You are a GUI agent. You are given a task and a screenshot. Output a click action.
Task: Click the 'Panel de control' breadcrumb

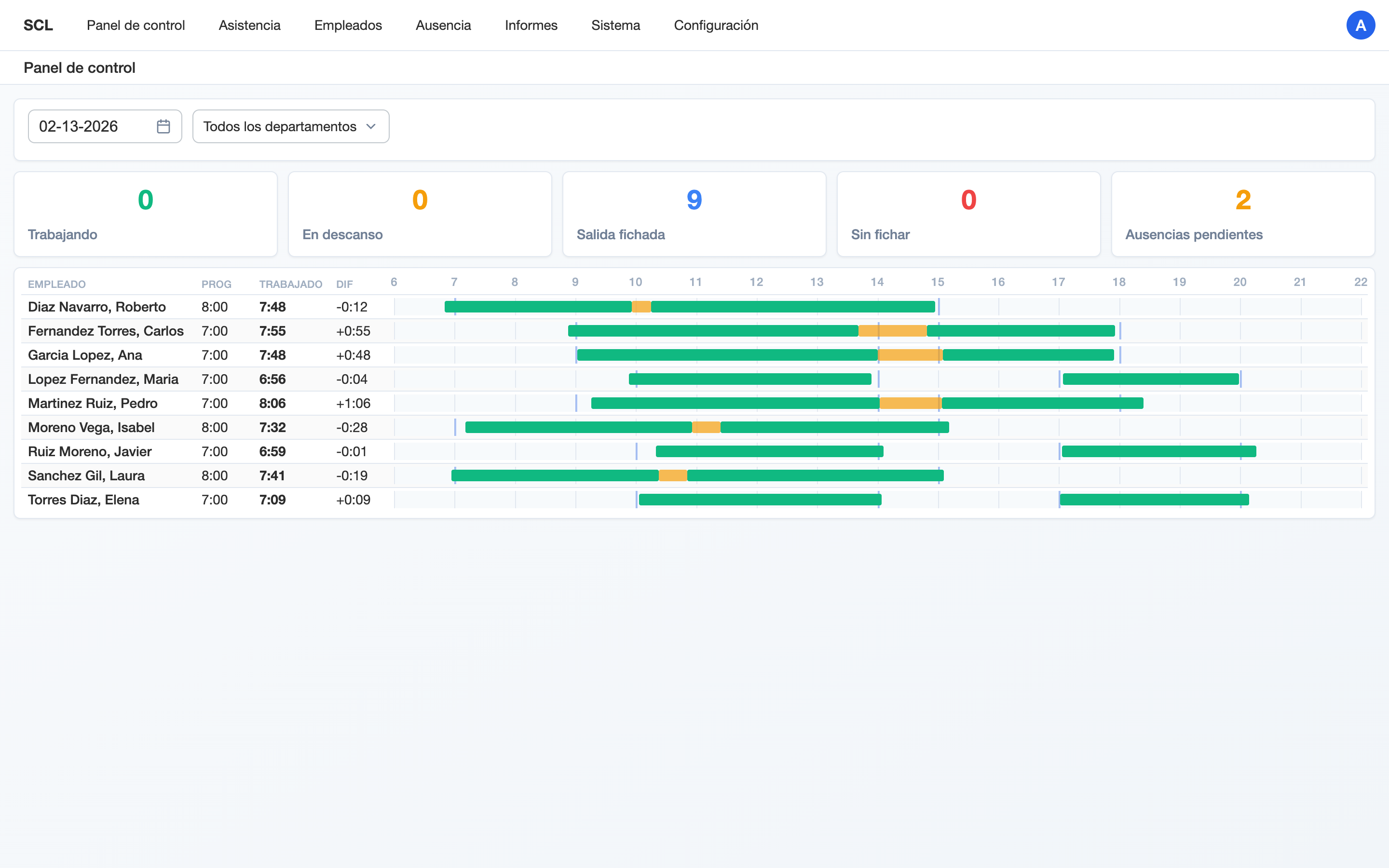pyautogui.click(x=80, y=67)
